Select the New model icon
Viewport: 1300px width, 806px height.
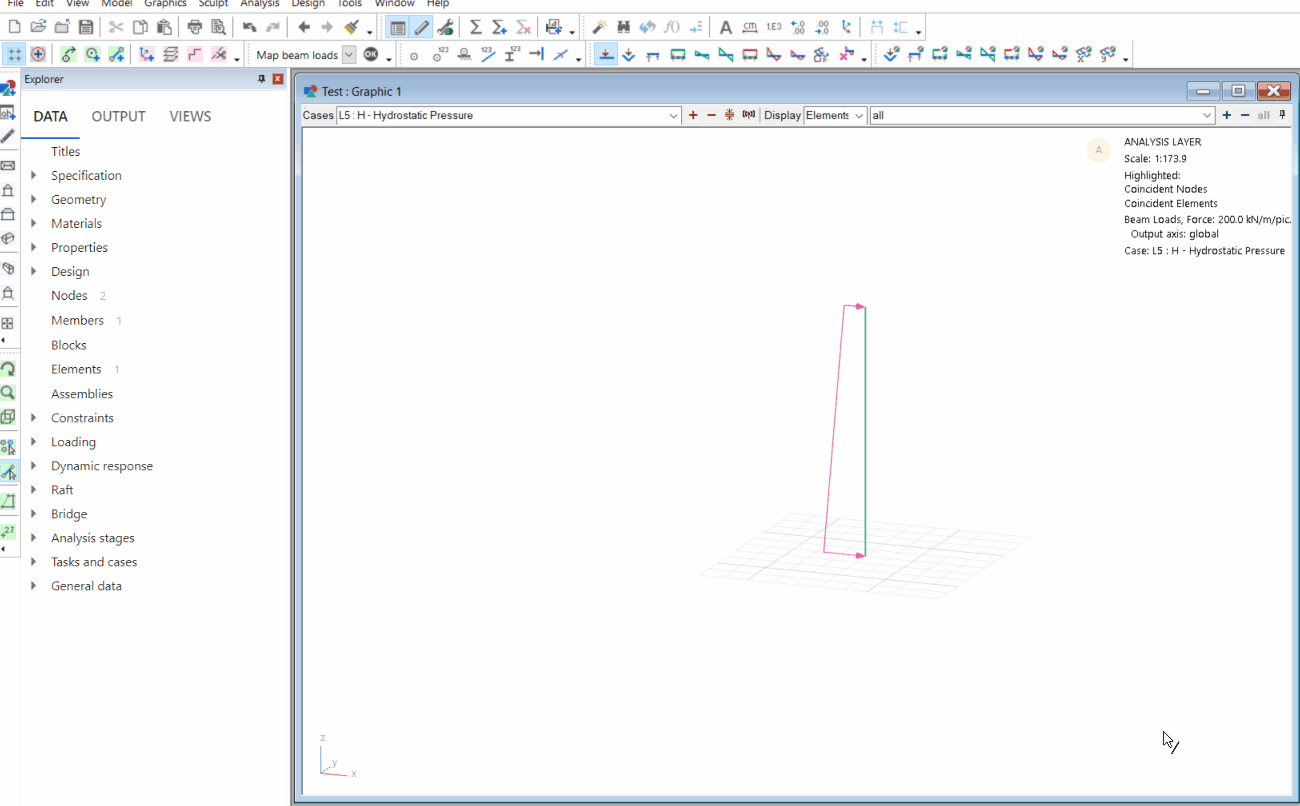coord(13,27)
